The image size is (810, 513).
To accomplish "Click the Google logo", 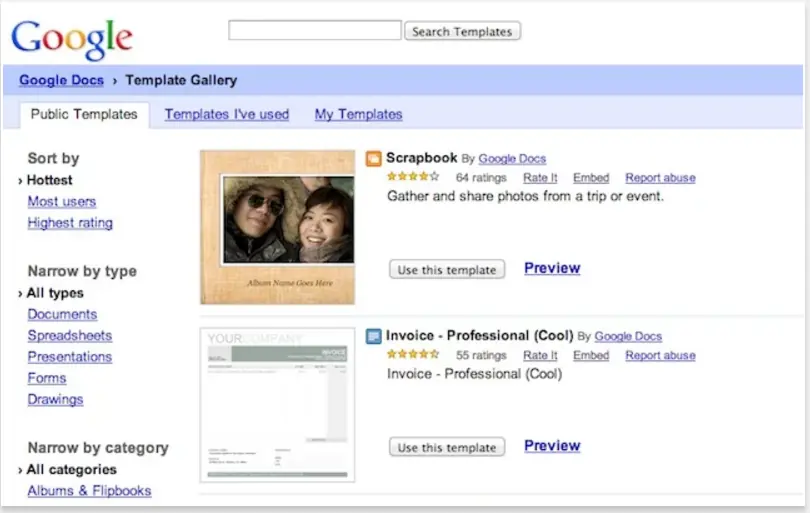I will (x=72, y=39).
